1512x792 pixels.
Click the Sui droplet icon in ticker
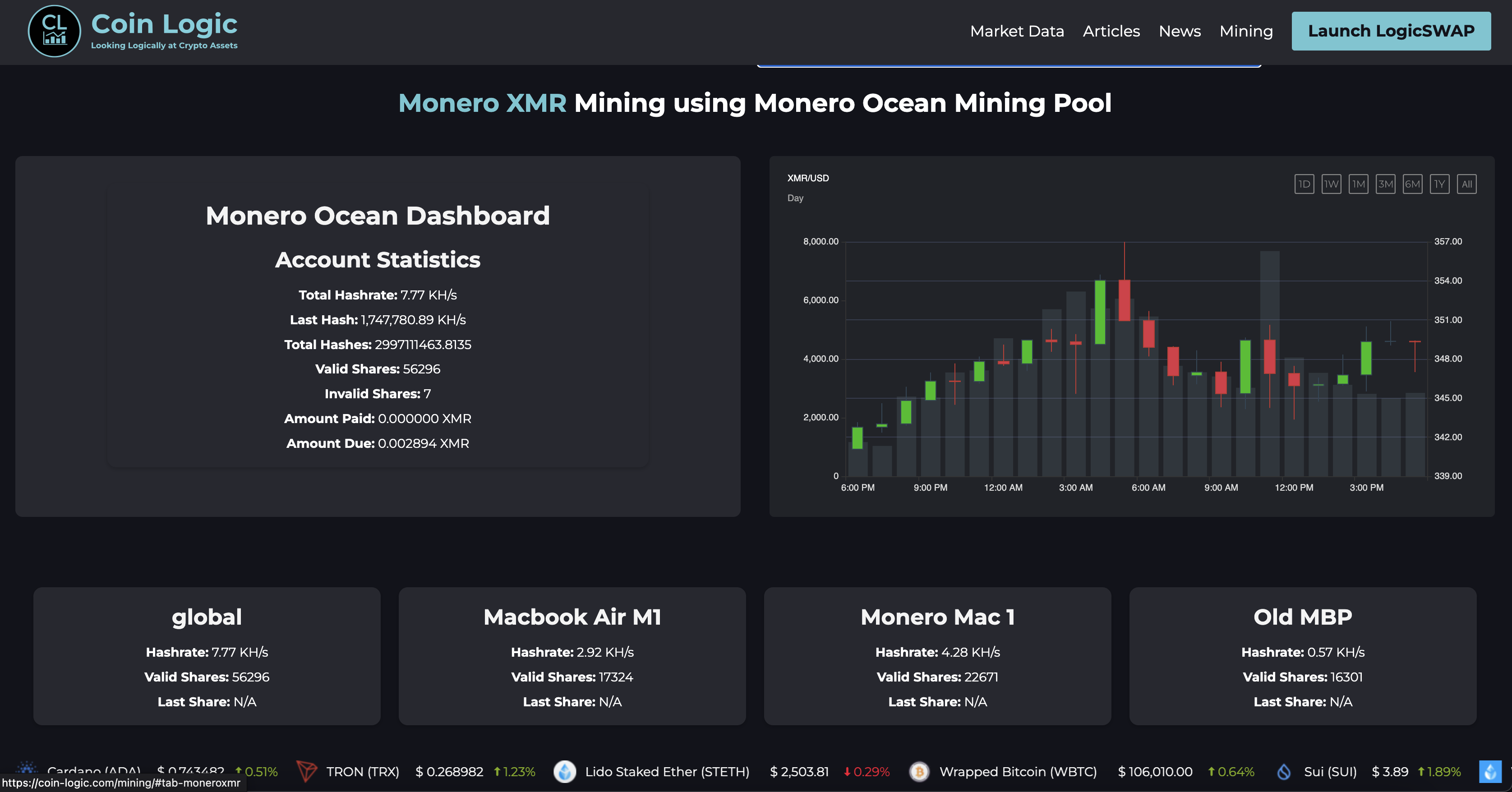coord(1284,771)
